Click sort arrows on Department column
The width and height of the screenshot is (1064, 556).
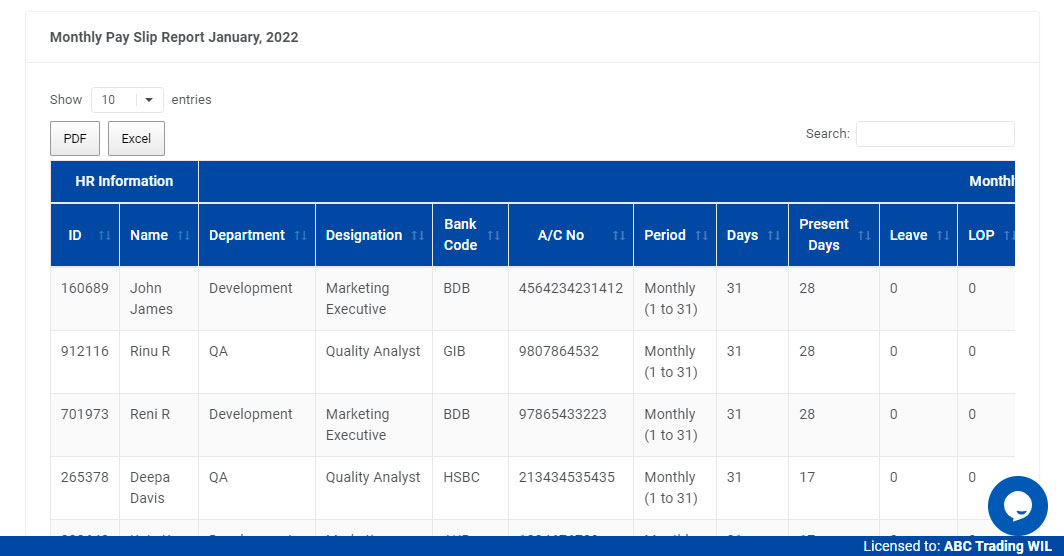[300, 236]
